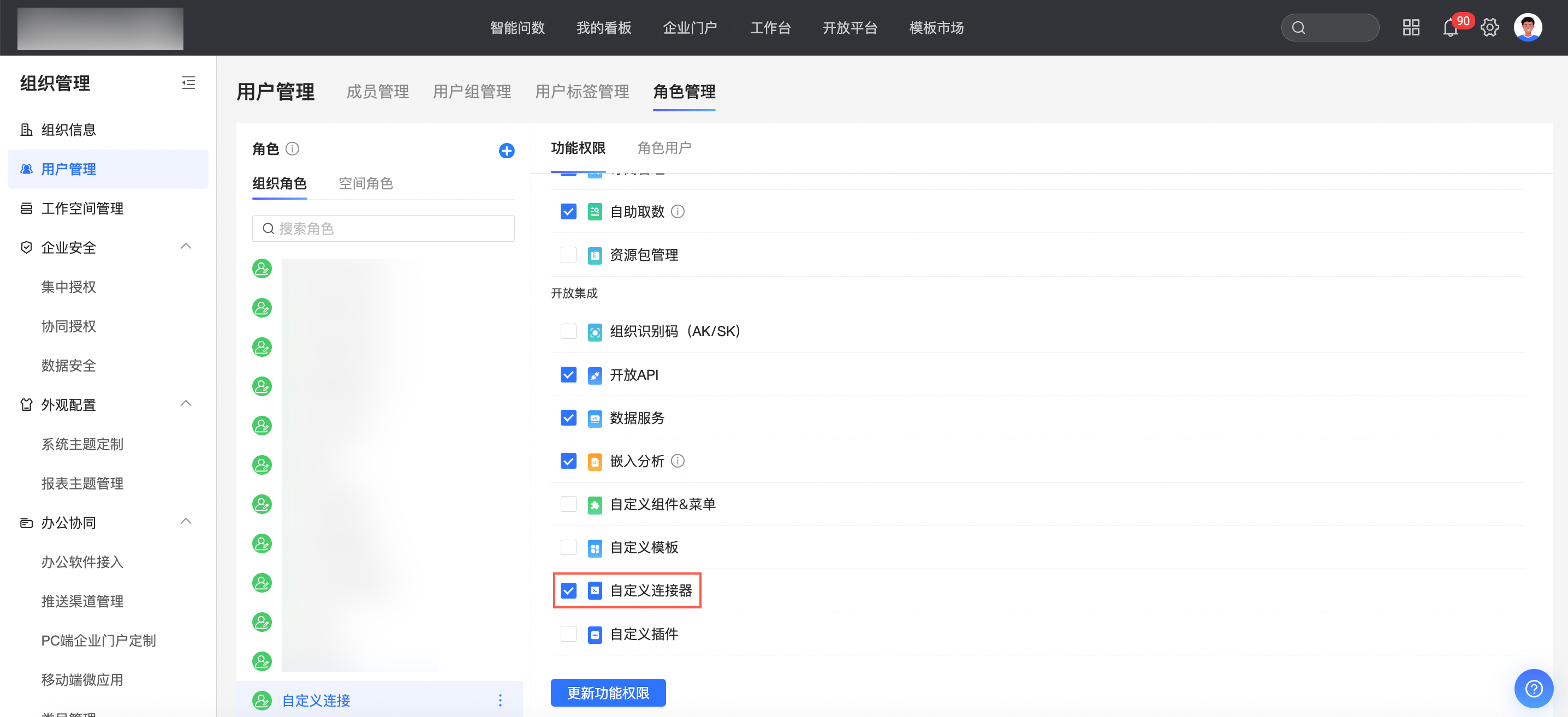The image size is (1568, 717).
Task: Collapse the 办公协同 sidebar section chevron
Action: pyautogui.click(x=186, y=521)
